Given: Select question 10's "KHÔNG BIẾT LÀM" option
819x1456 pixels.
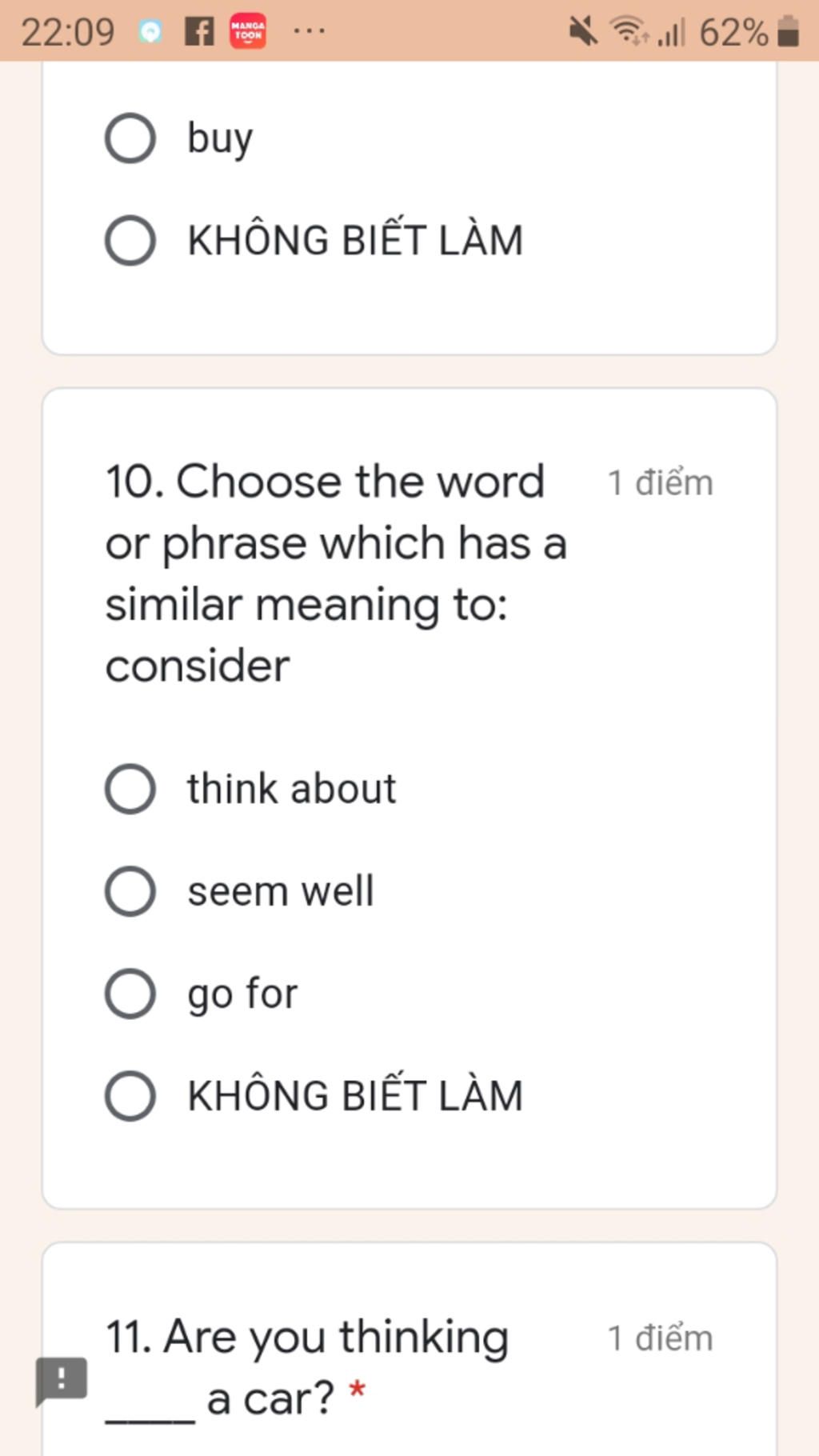Looking at the screenshot, I should pos(130,1096).
